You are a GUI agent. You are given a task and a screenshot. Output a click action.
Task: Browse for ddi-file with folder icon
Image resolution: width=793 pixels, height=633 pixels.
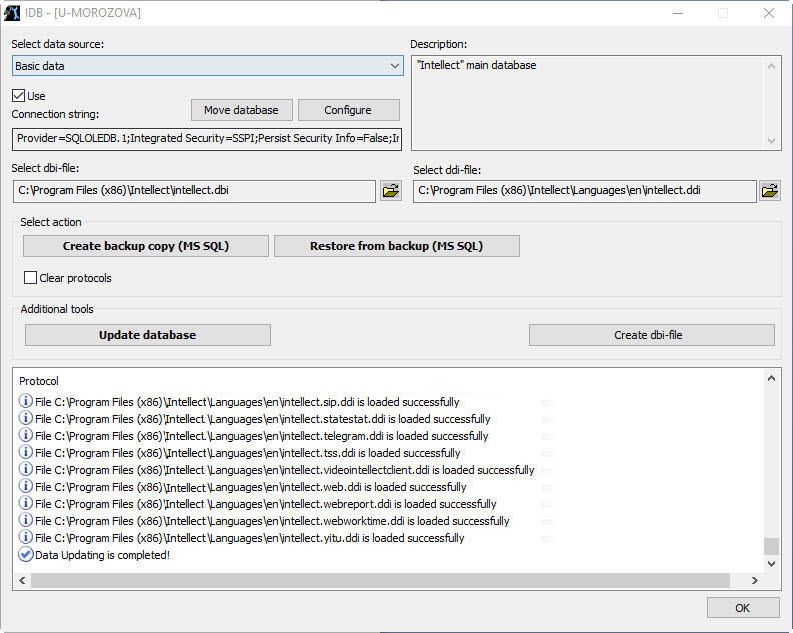770,191
